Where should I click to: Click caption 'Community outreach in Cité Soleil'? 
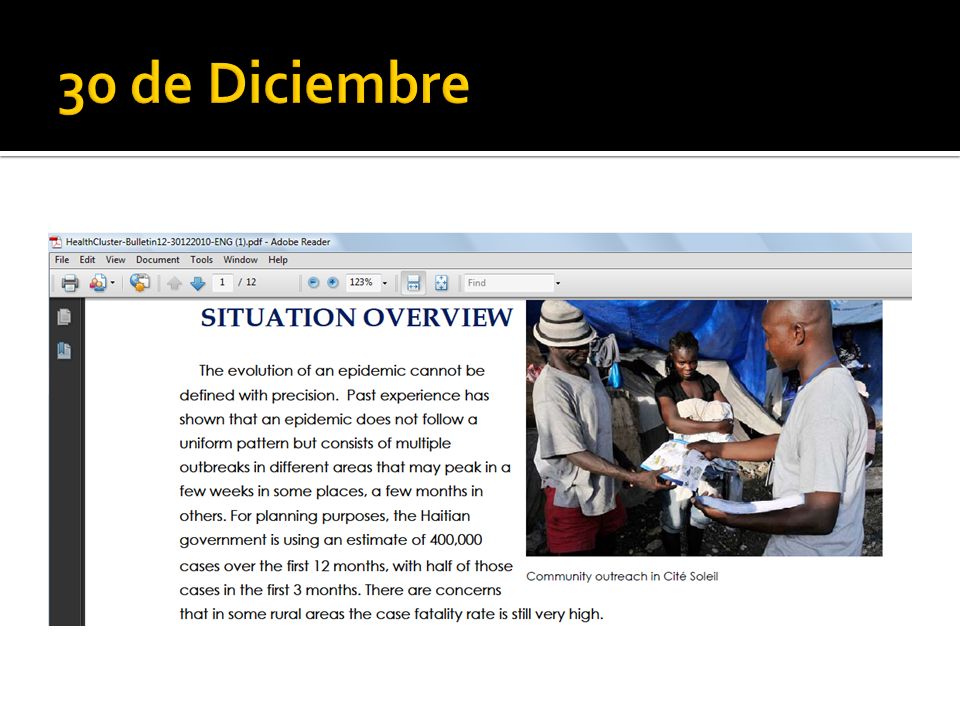tap(622, 576)
